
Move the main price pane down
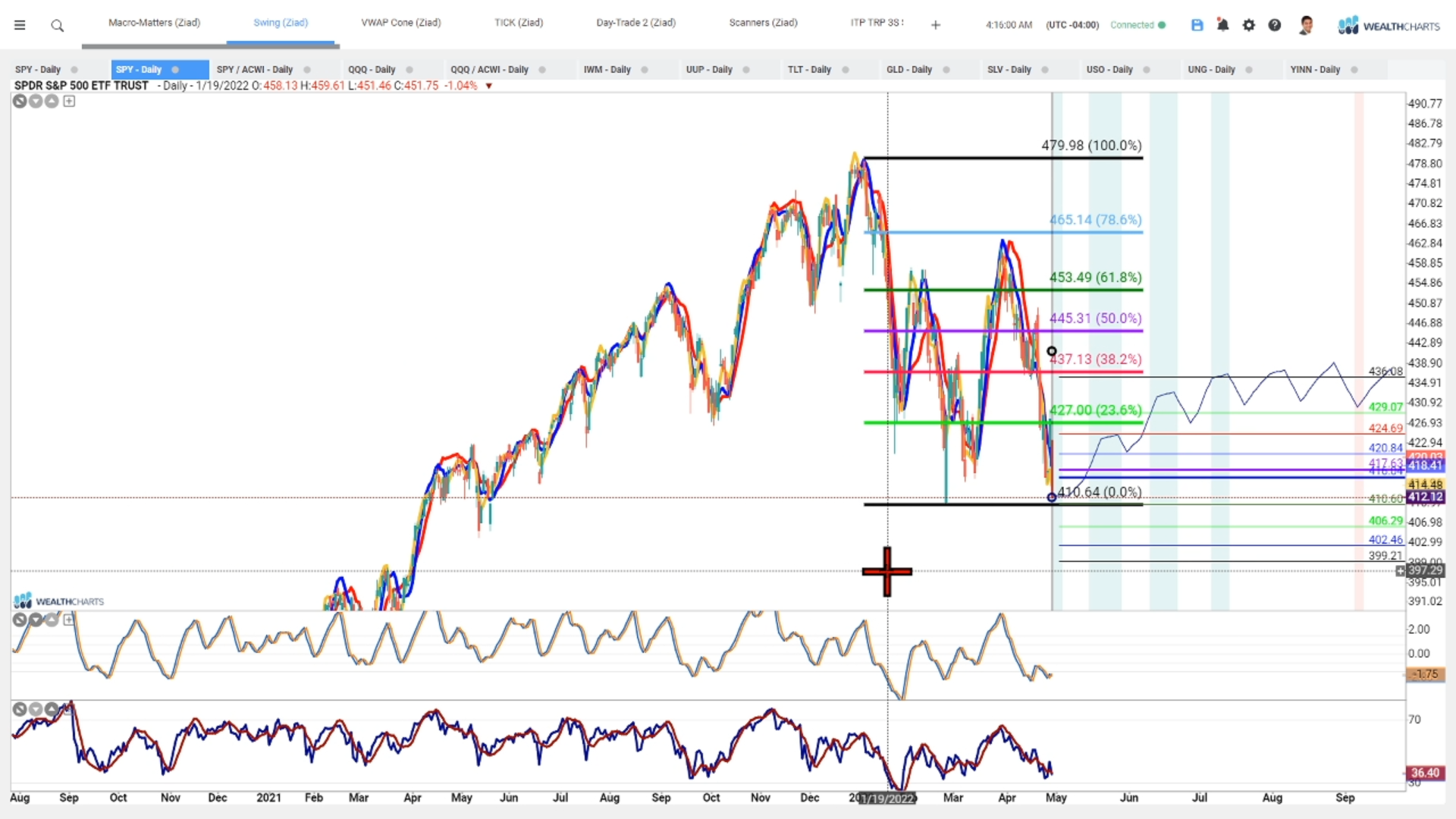click(36, 101)
